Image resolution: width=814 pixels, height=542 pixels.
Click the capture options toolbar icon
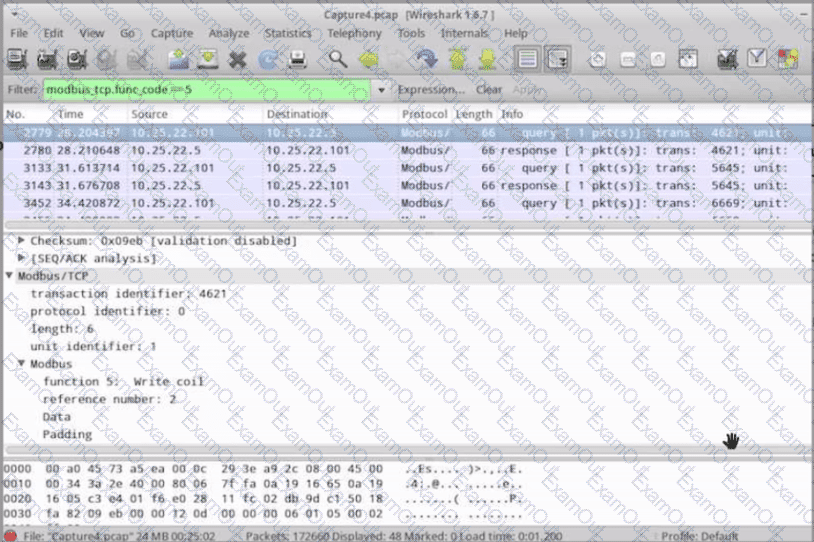click(x=47, y=59)
